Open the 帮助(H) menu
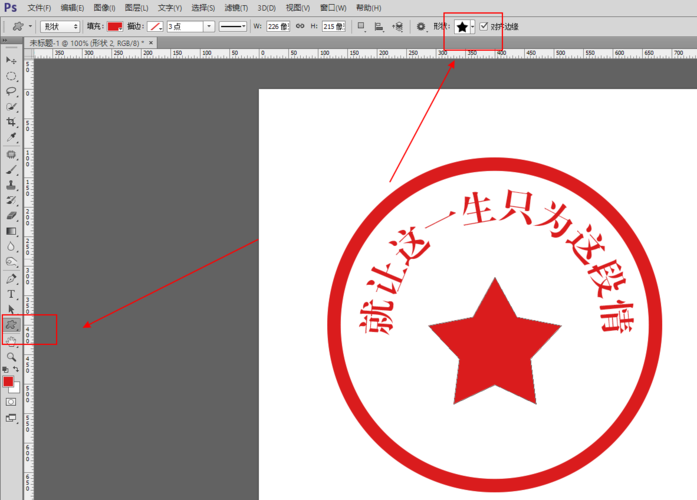697x500 pixels. pos(369,8)
